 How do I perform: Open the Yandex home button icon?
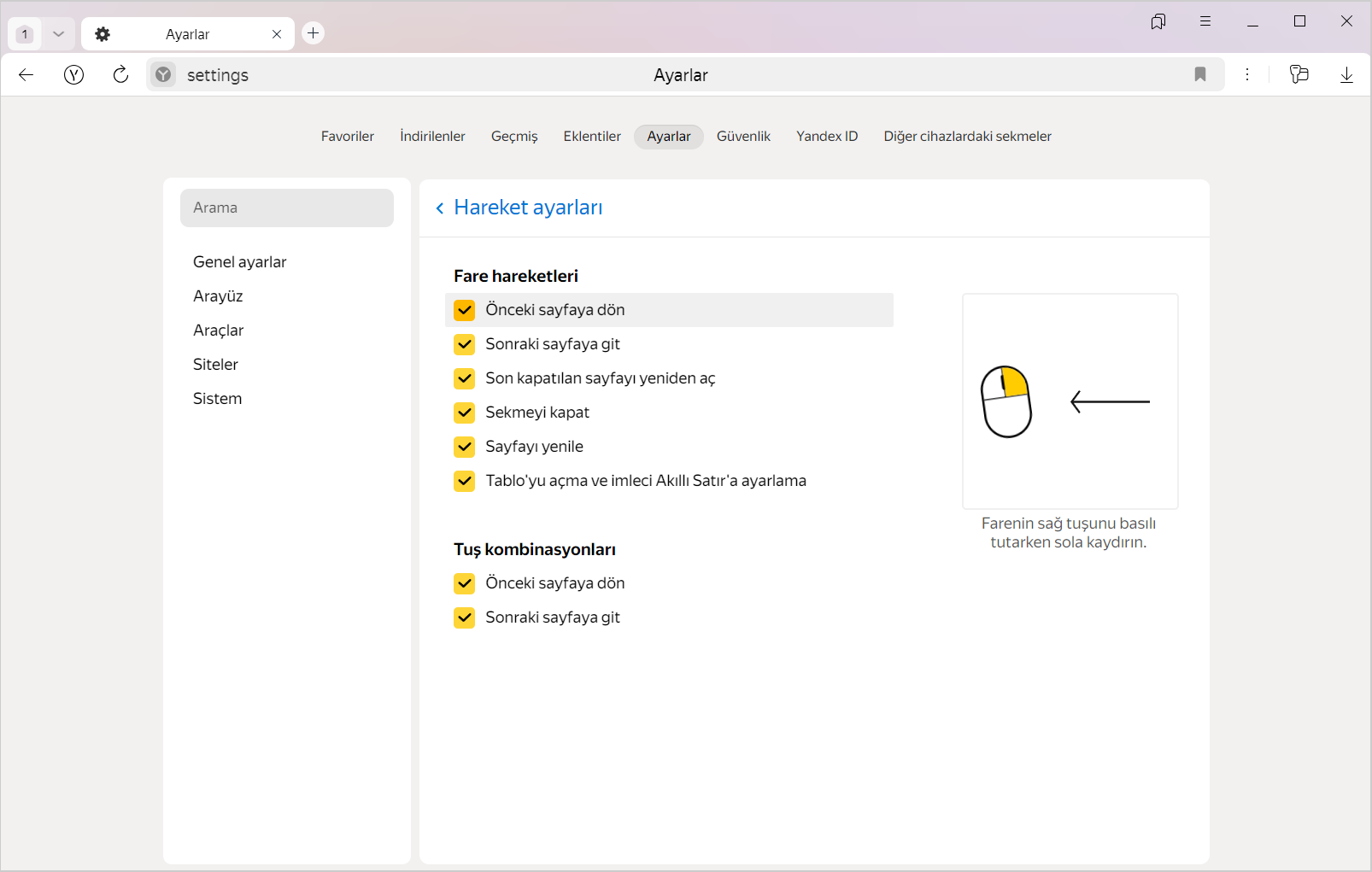[x=74, y=75]
